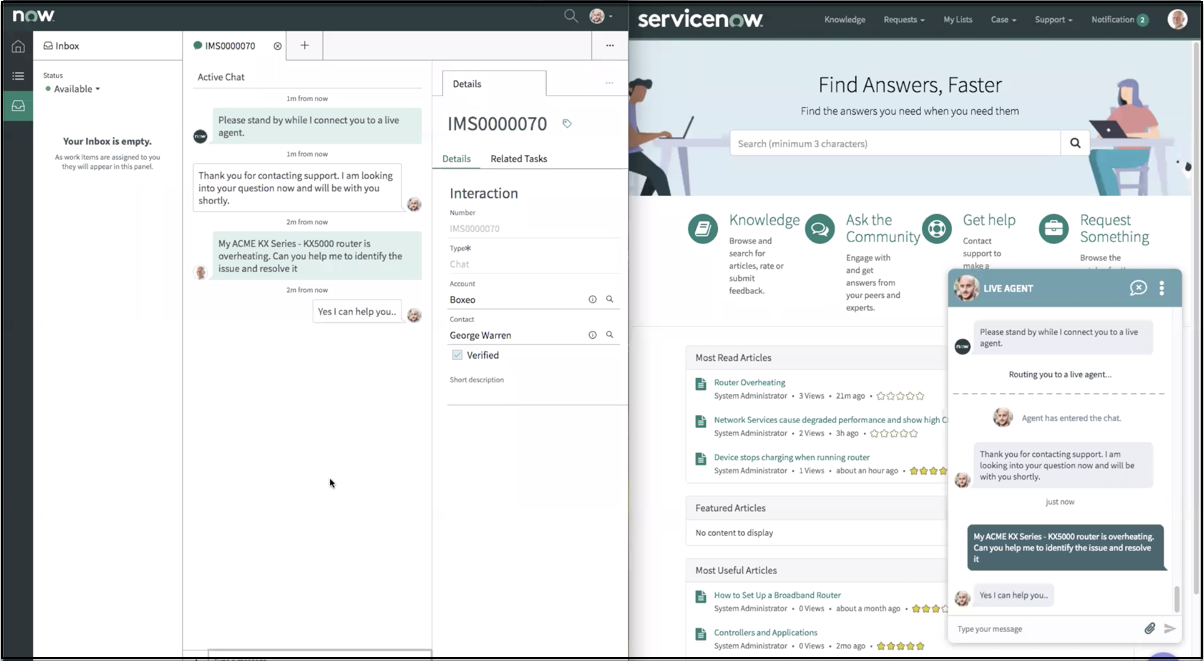Image resolution: width=1204 pixels, height=661 pixels.
Task: Open the Get help lifebuoy icon
Action: pos(937,228)
